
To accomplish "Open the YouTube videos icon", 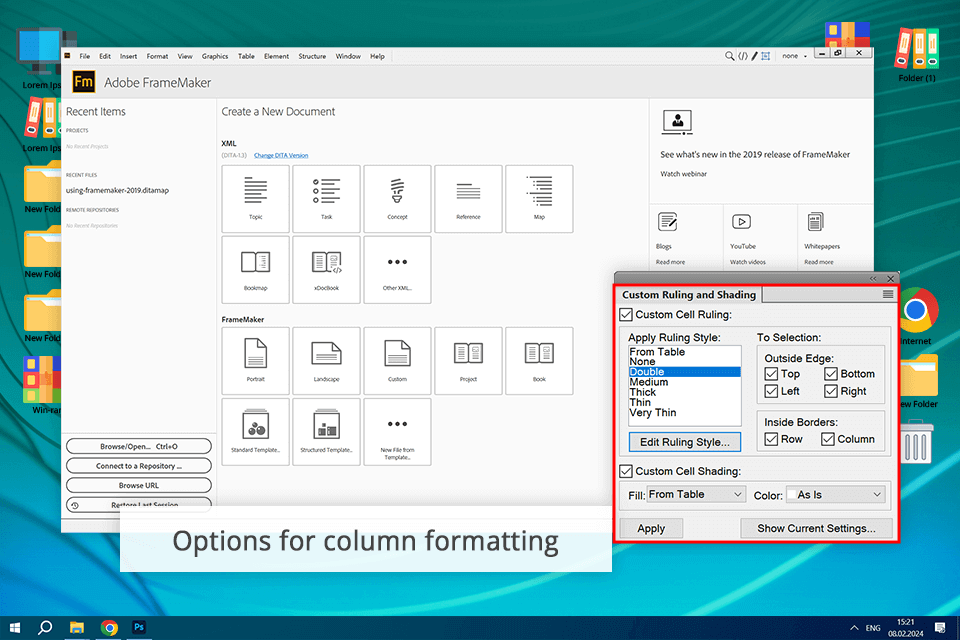I will pyautogui.click(x=741, y=222).
